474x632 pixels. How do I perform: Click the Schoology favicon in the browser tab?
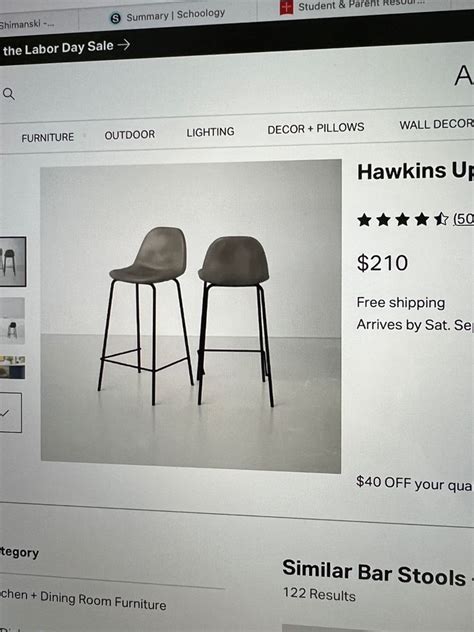116,18
